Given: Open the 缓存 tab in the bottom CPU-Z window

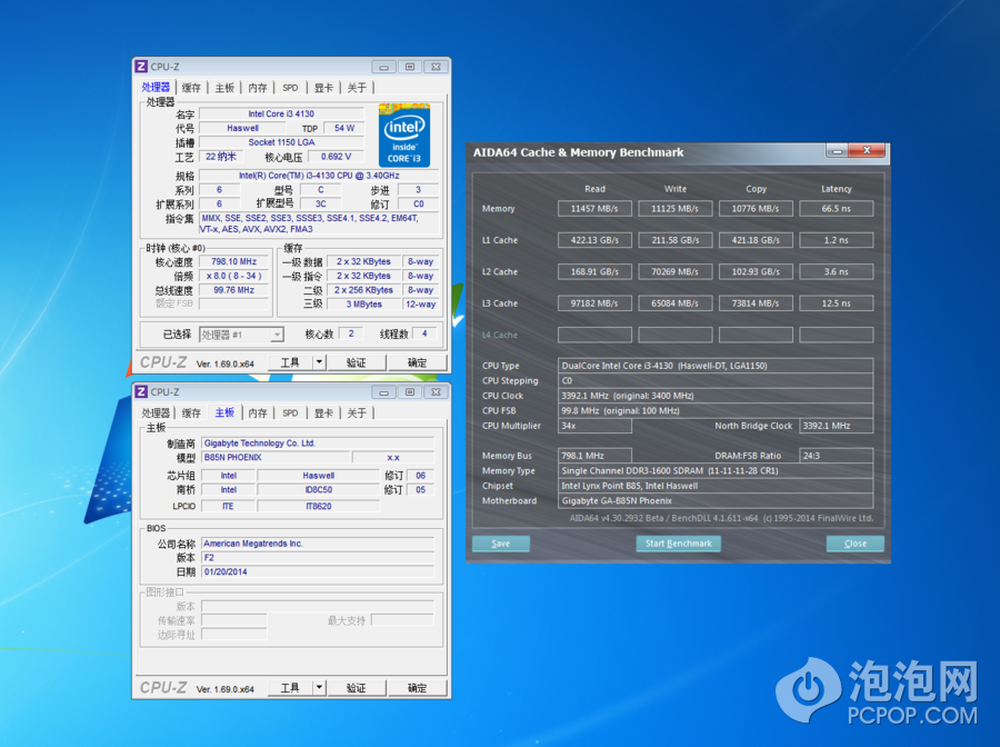Looking at the screenshot, I should point(191,413).
